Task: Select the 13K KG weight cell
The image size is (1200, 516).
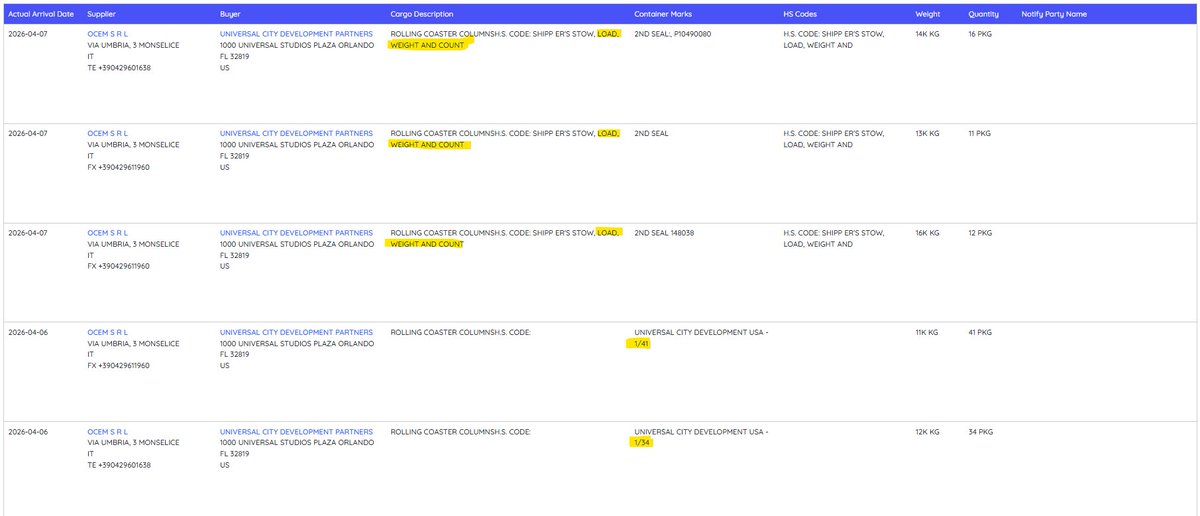Action: pyautogui.click(x=927, y=133)
